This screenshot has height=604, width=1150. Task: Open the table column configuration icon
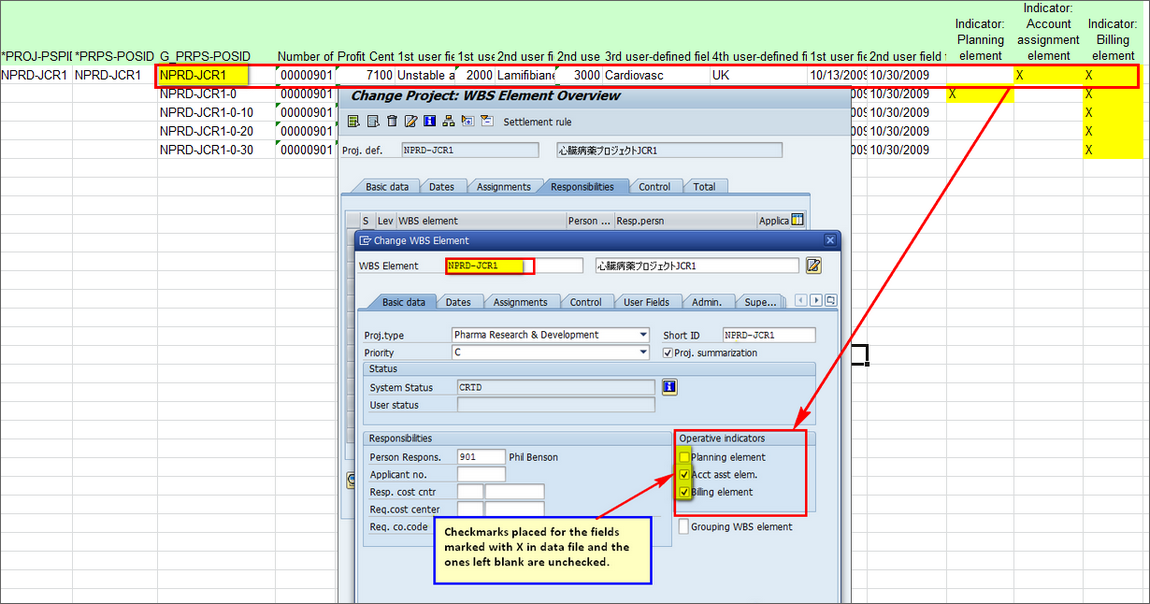click(x=797, y=220)
